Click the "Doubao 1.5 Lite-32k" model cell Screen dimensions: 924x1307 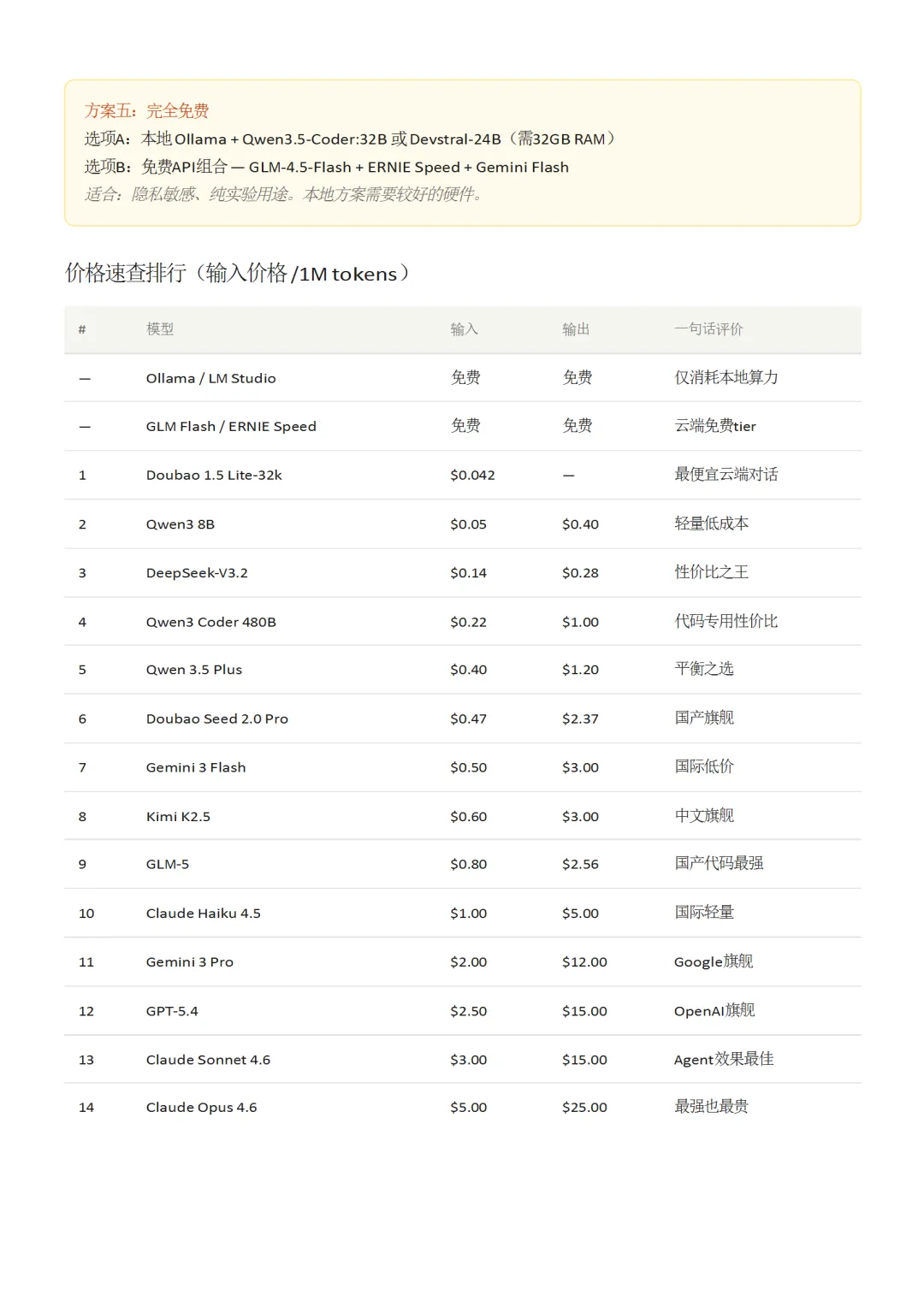coord(214,475)
